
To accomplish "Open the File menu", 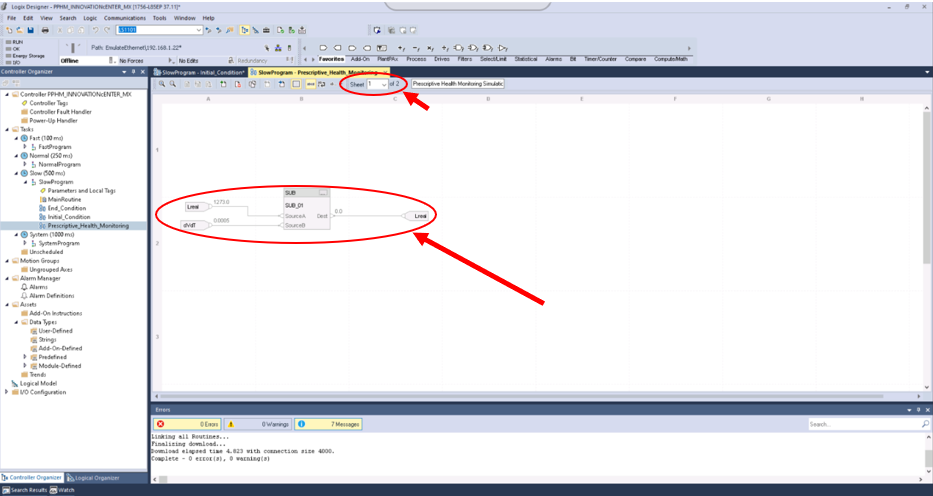I will click(x=11, y=18).
